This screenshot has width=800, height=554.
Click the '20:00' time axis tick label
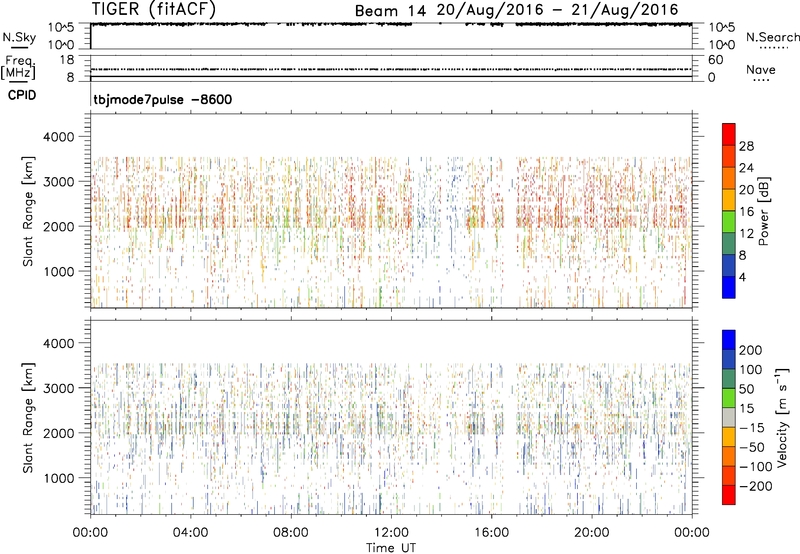(x=592, y=533)
